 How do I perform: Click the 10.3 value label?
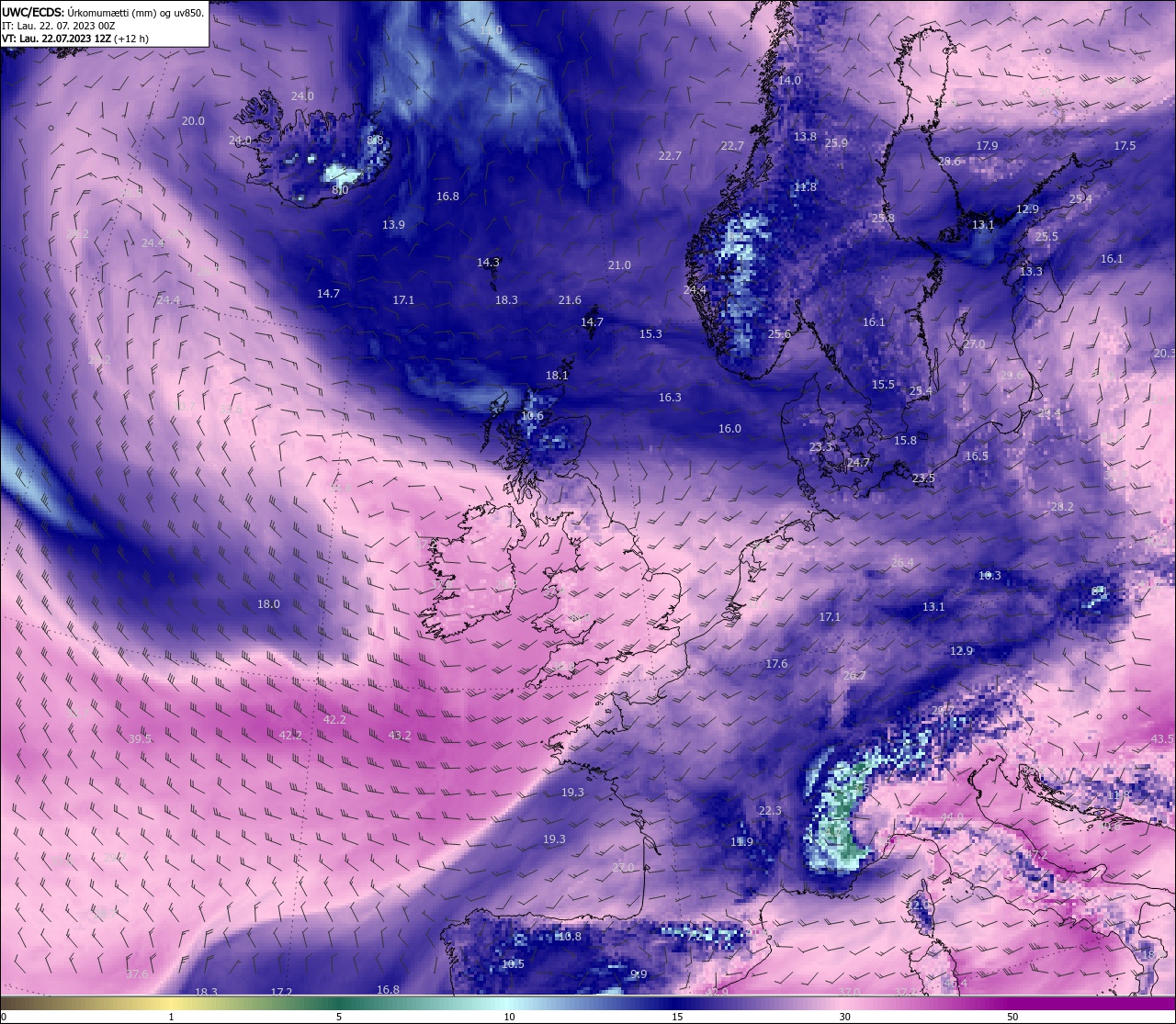click(x=989, y=576)
